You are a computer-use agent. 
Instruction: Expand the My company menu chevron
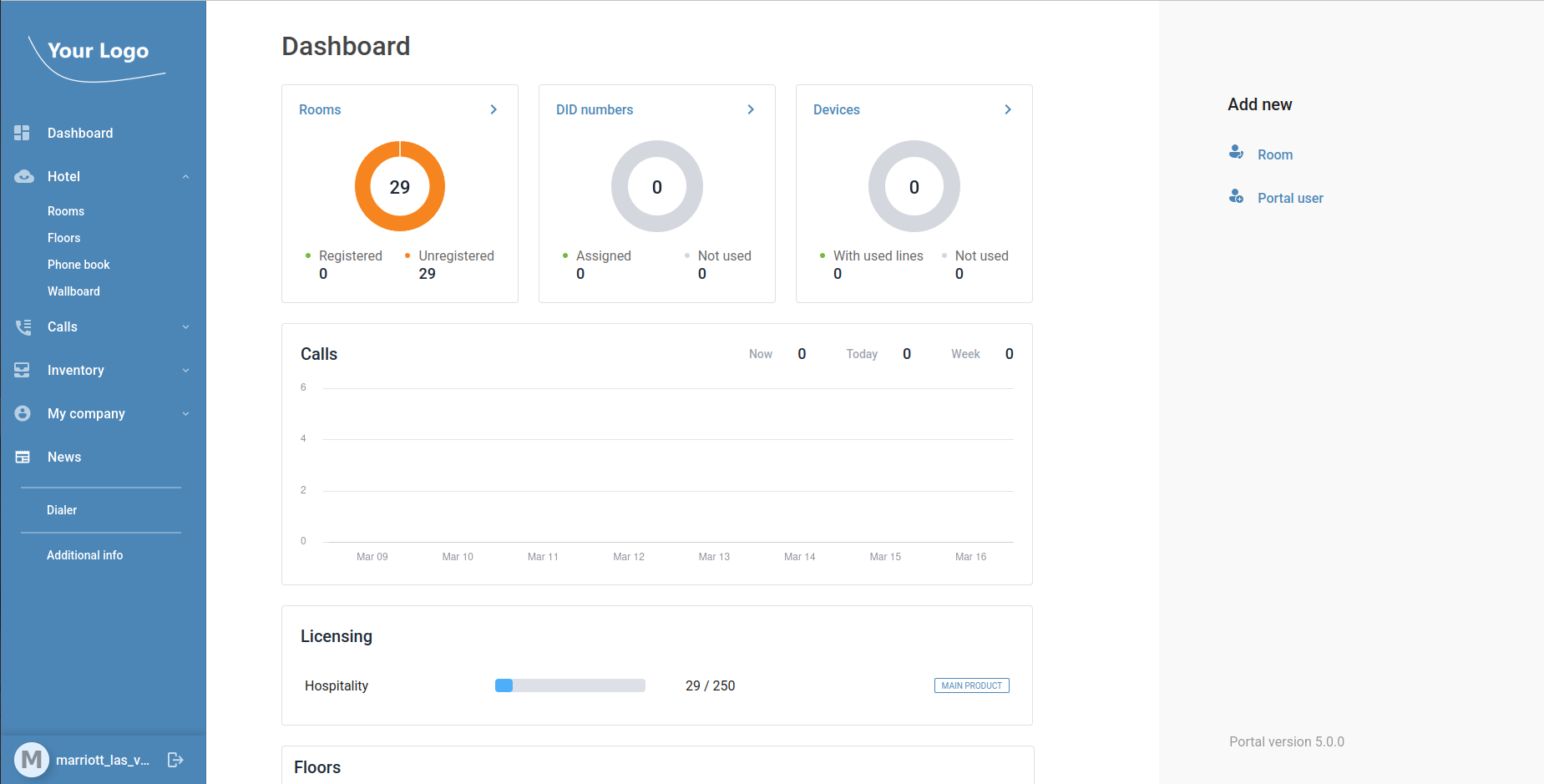tap(185, 413)
